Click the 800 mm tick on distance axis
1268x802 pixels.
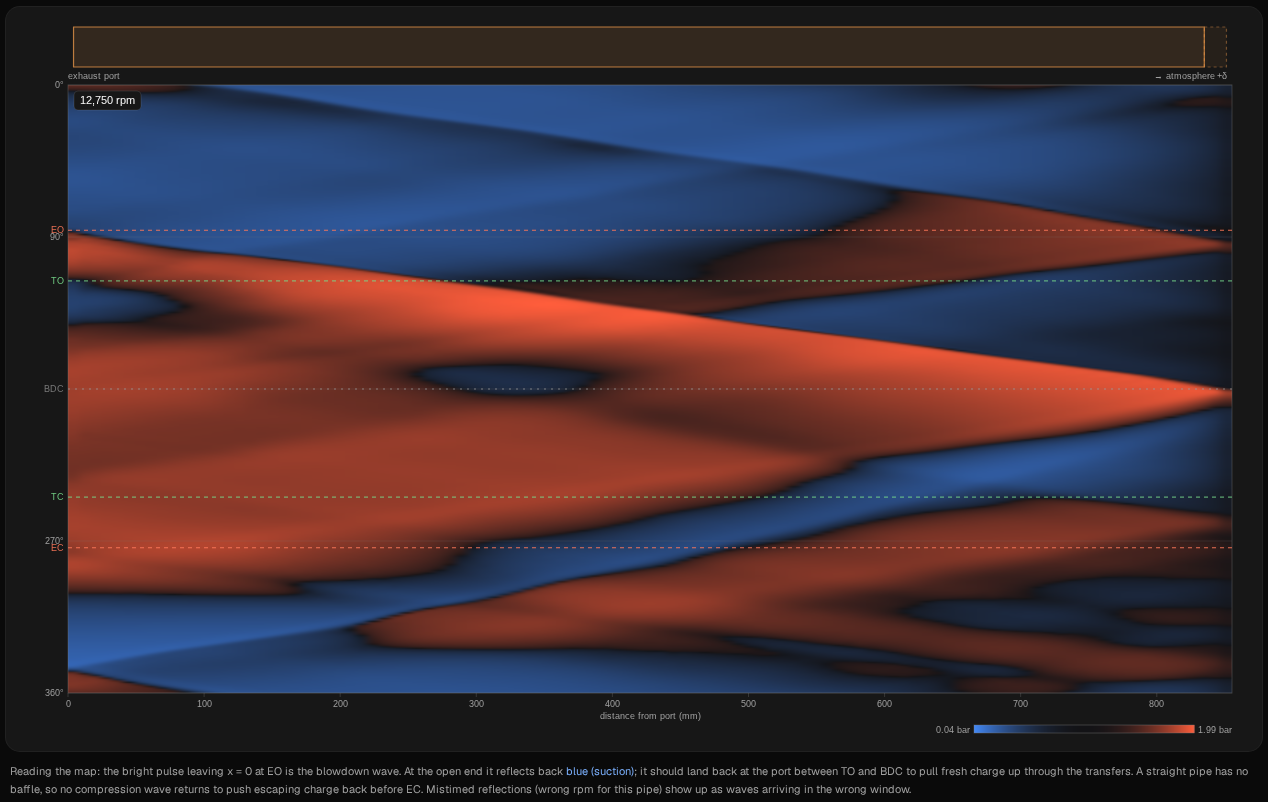point(1157,704)
